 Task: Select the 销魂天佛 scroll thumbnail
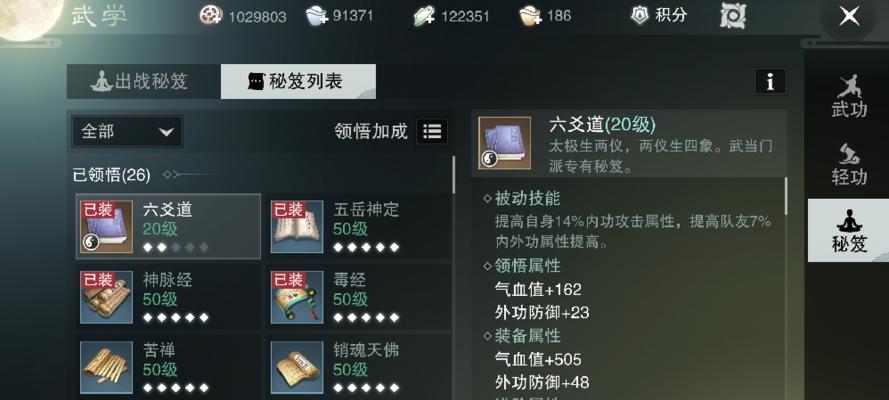pos(297,367)
